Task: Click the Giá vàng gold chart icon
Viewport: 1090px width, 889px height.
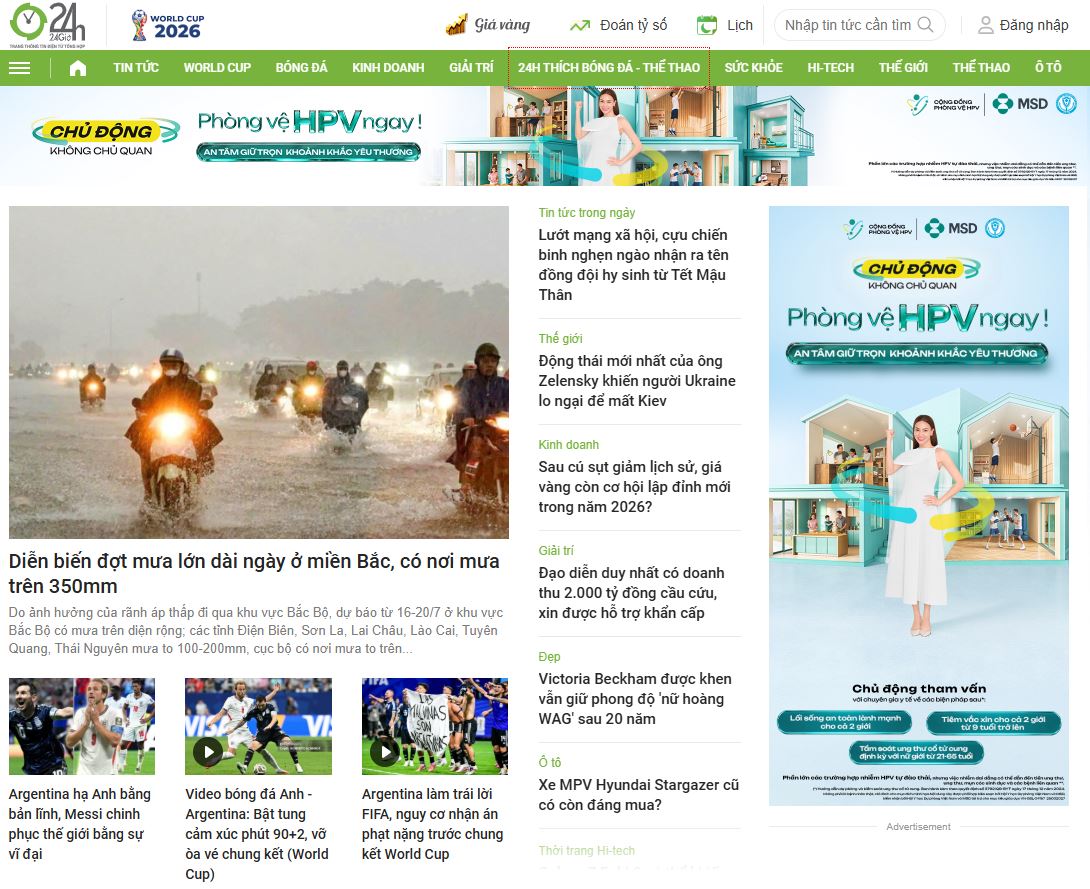Action: pos(456,25)
